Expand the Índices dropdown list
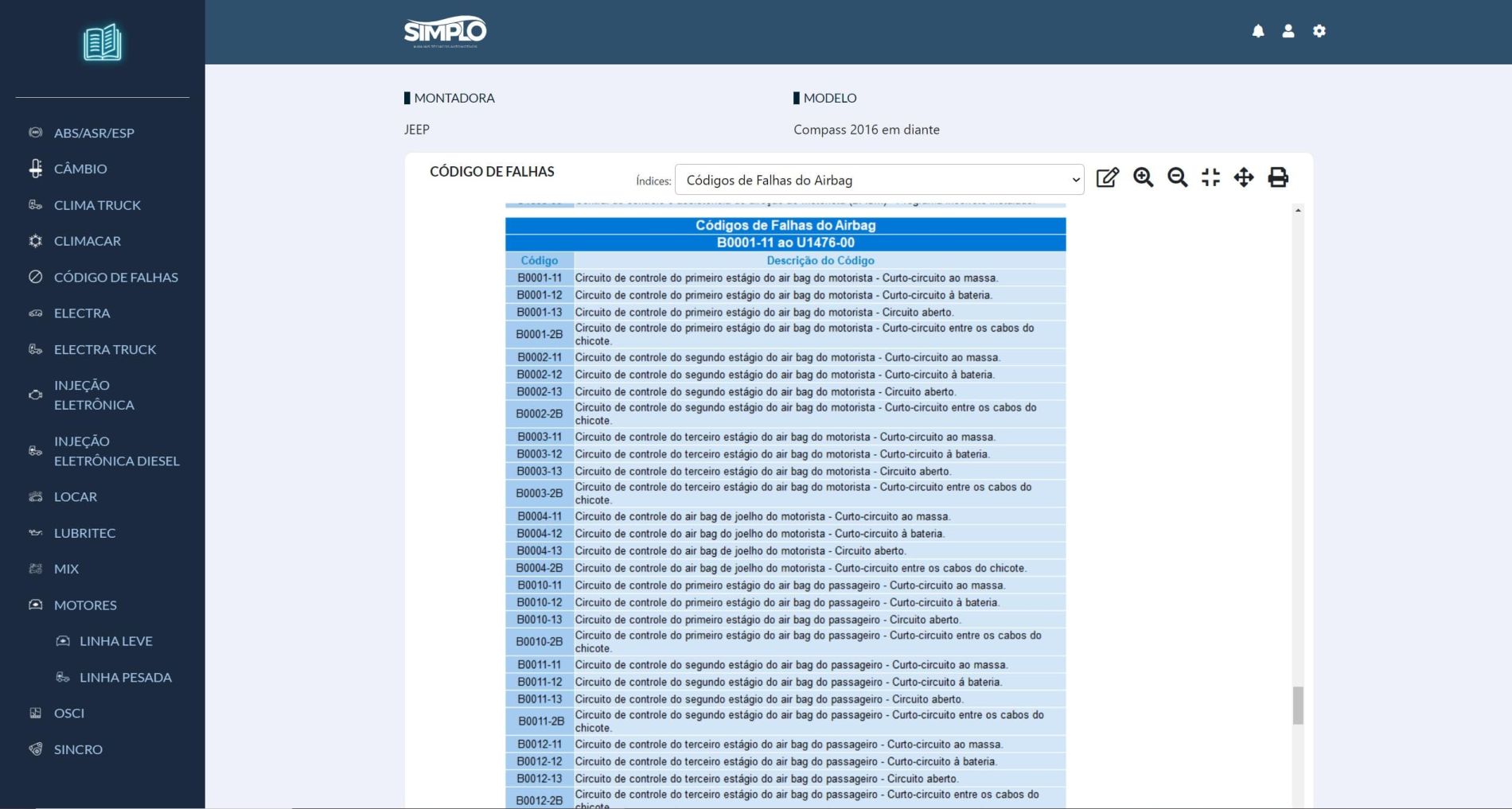The image size is (1512, 809). (879, 180)
